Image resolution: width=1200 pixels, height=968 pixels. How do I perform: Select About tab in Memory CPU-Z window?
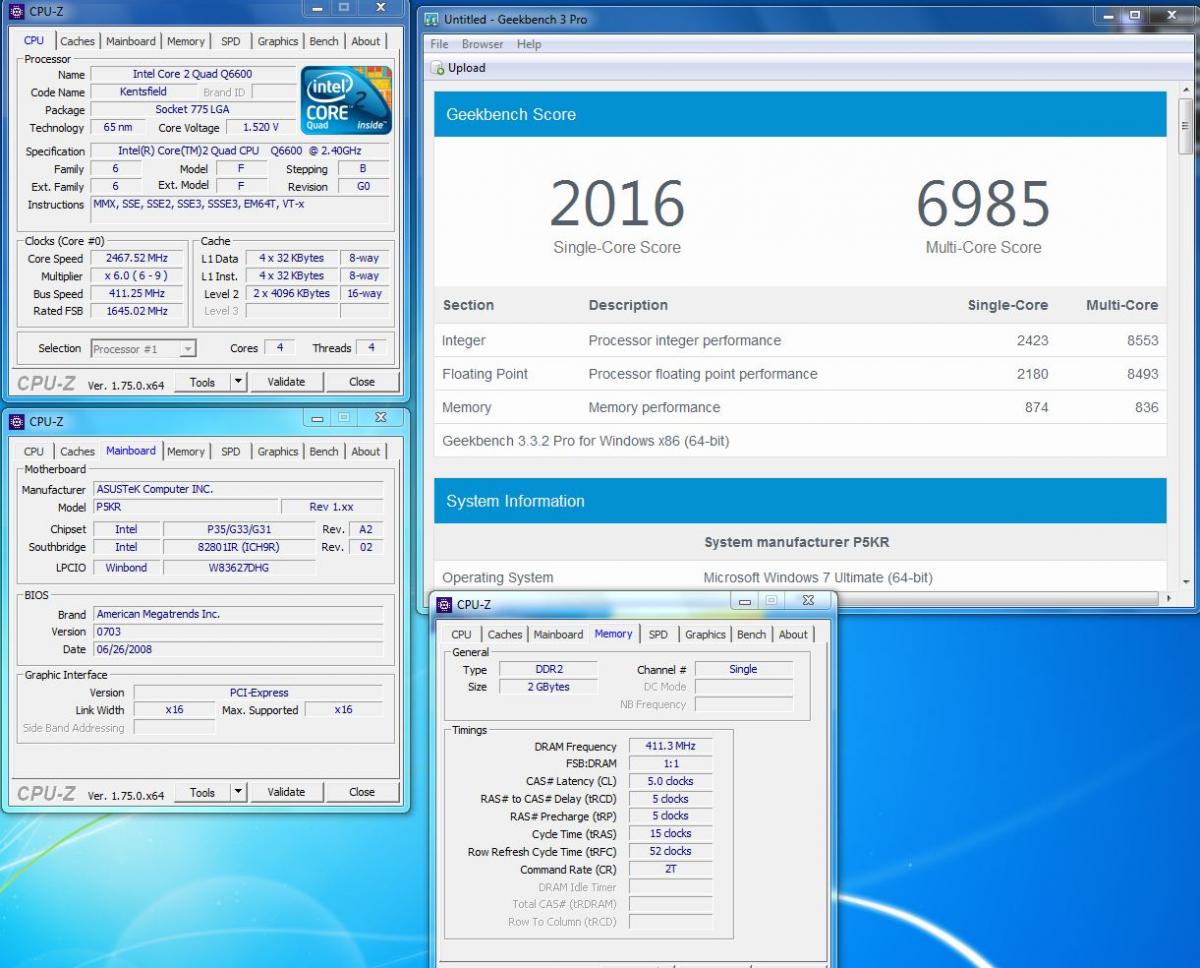click(793, 634)
